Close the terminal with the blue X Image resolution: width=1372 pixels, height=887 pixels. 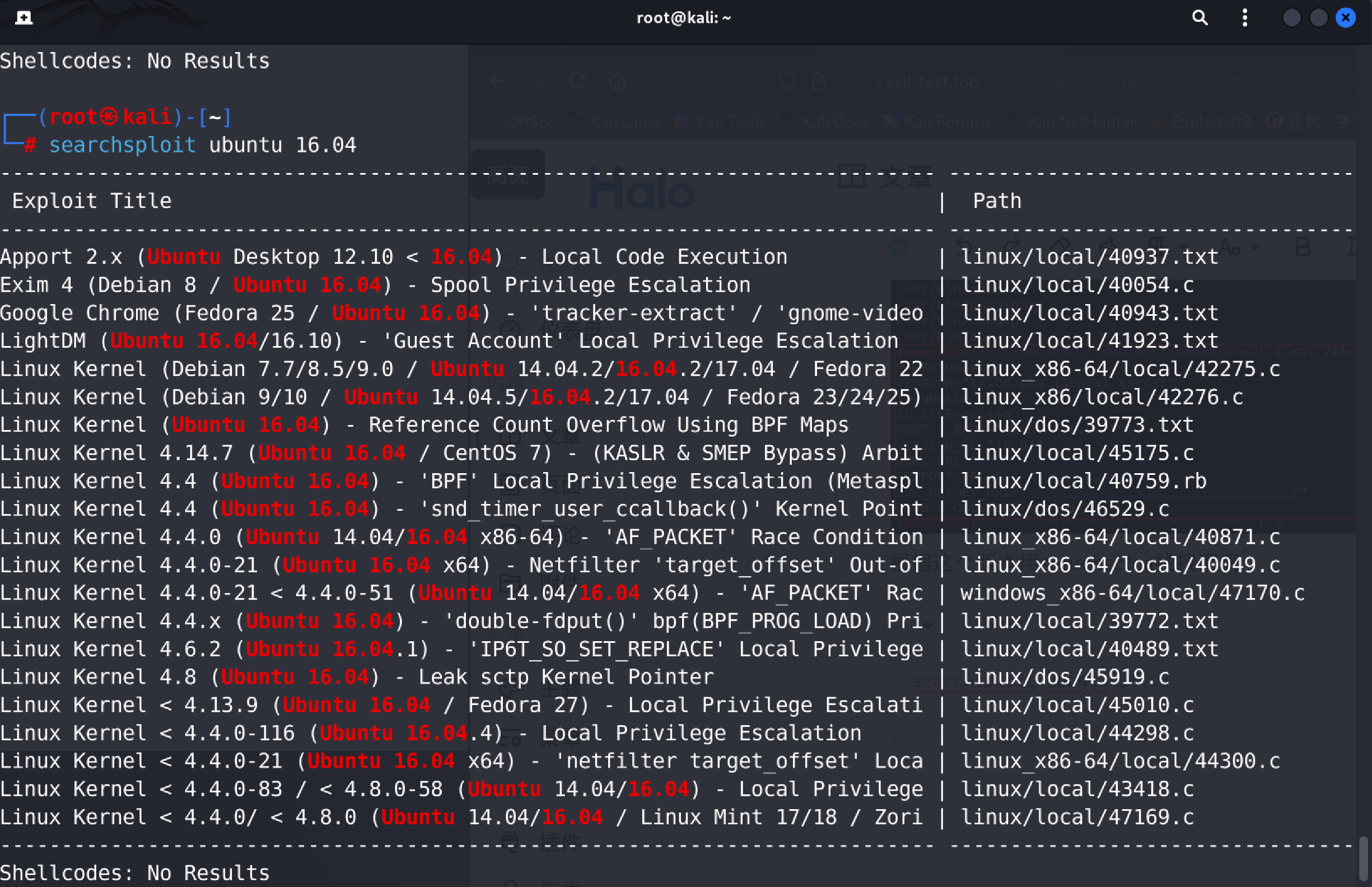[x=1346, y=18]
